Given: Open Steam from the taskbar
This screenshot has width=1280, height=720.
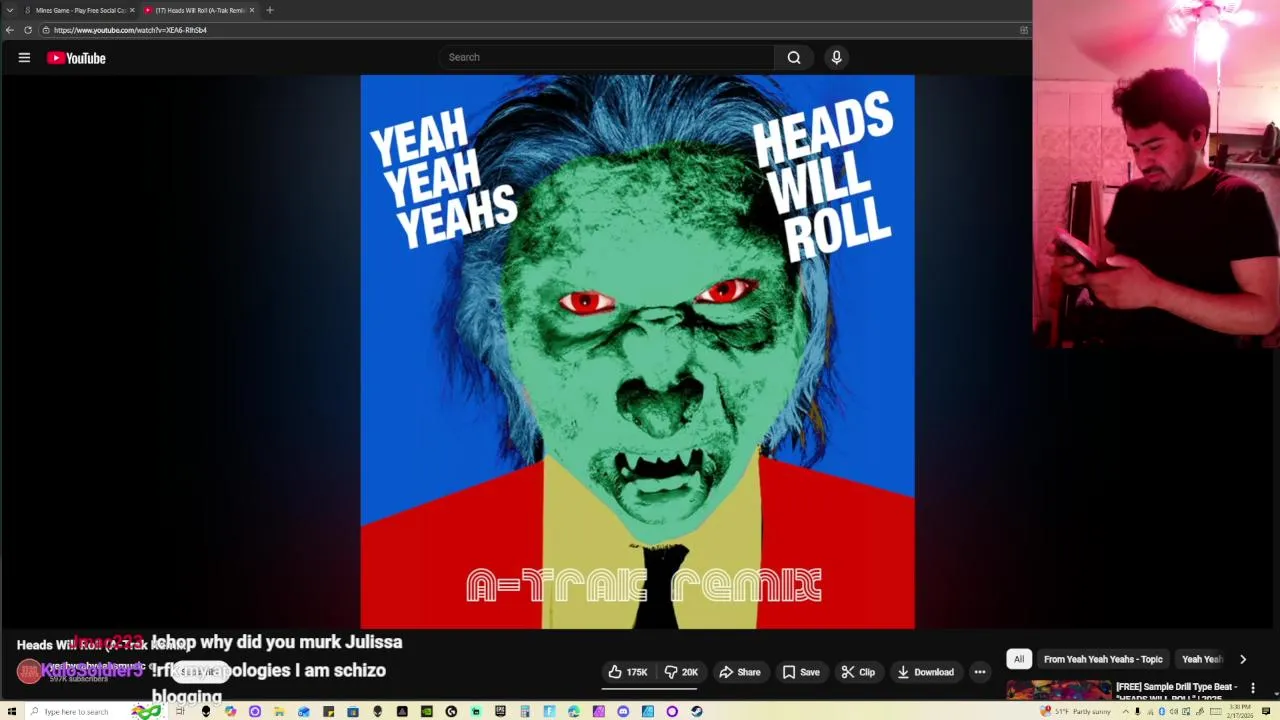Looking at the screenshot, I should [696, 711].
